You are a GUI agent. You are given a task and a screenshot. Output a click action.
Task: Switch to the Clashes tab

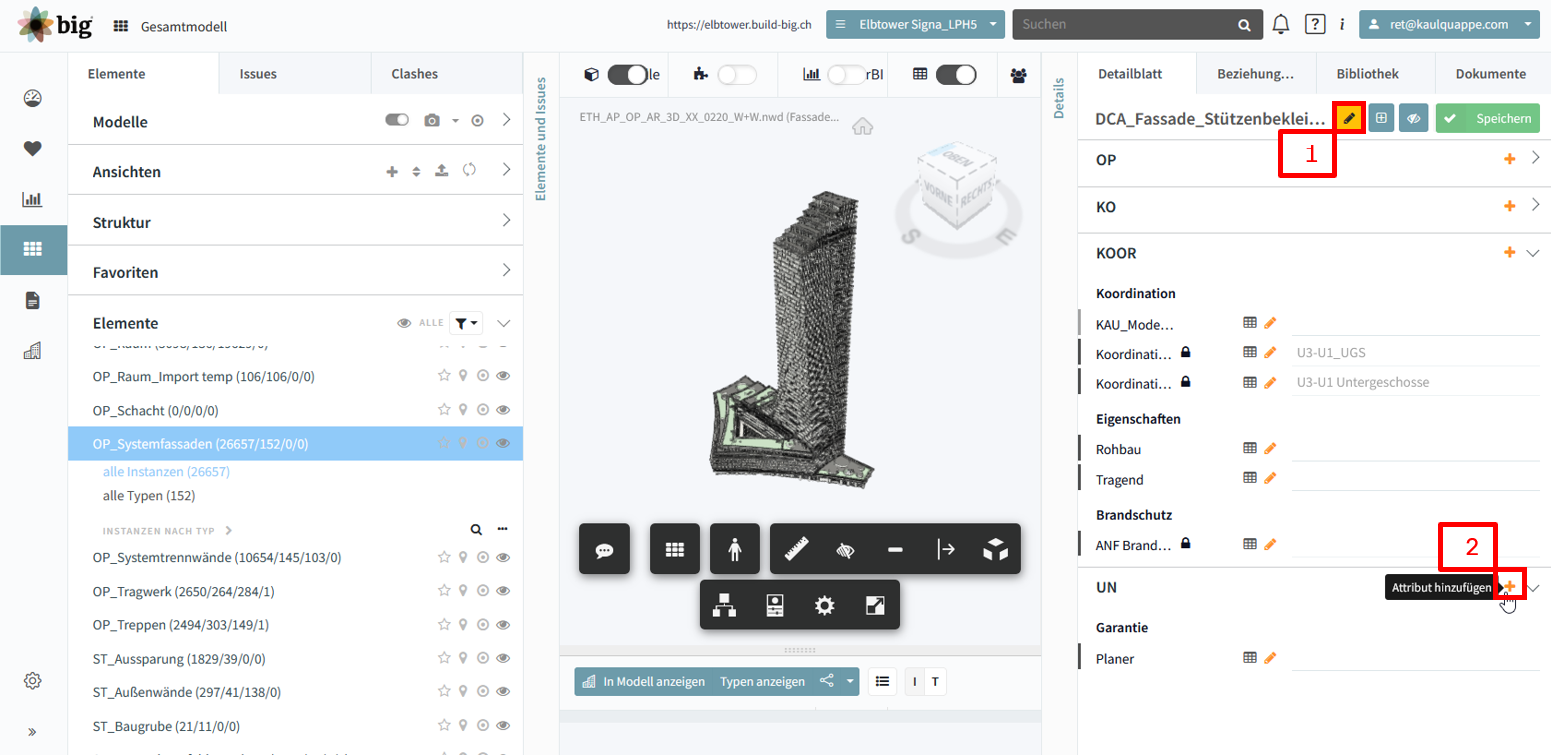[x=414, y=73]
